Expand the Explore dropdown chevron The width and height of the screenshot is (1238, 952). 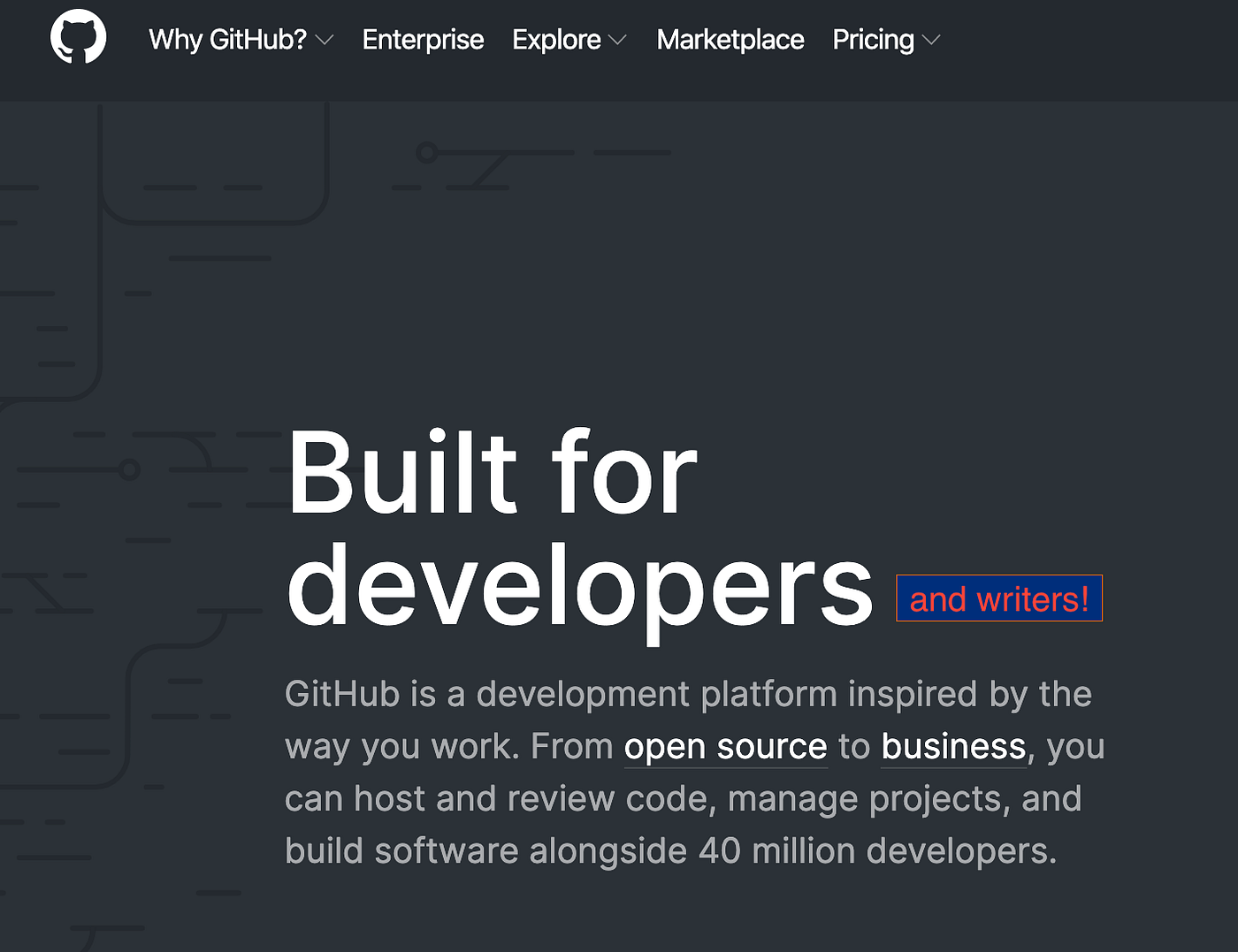pyautogui.click(x=617, y=41)
